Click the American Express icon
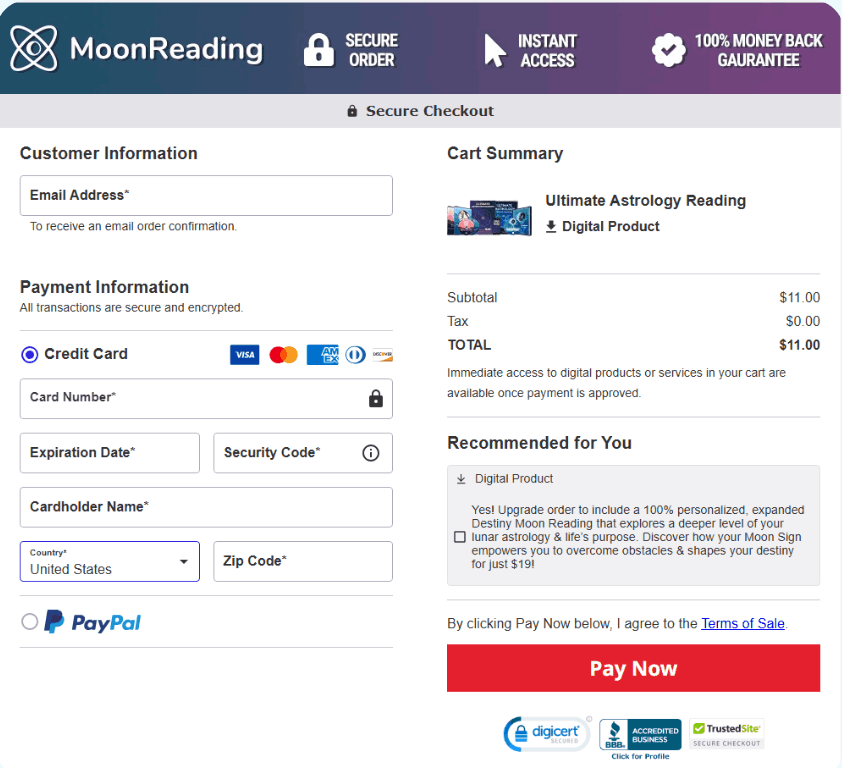The width and height of the screenshot is (842, 768). coord(322,354)
